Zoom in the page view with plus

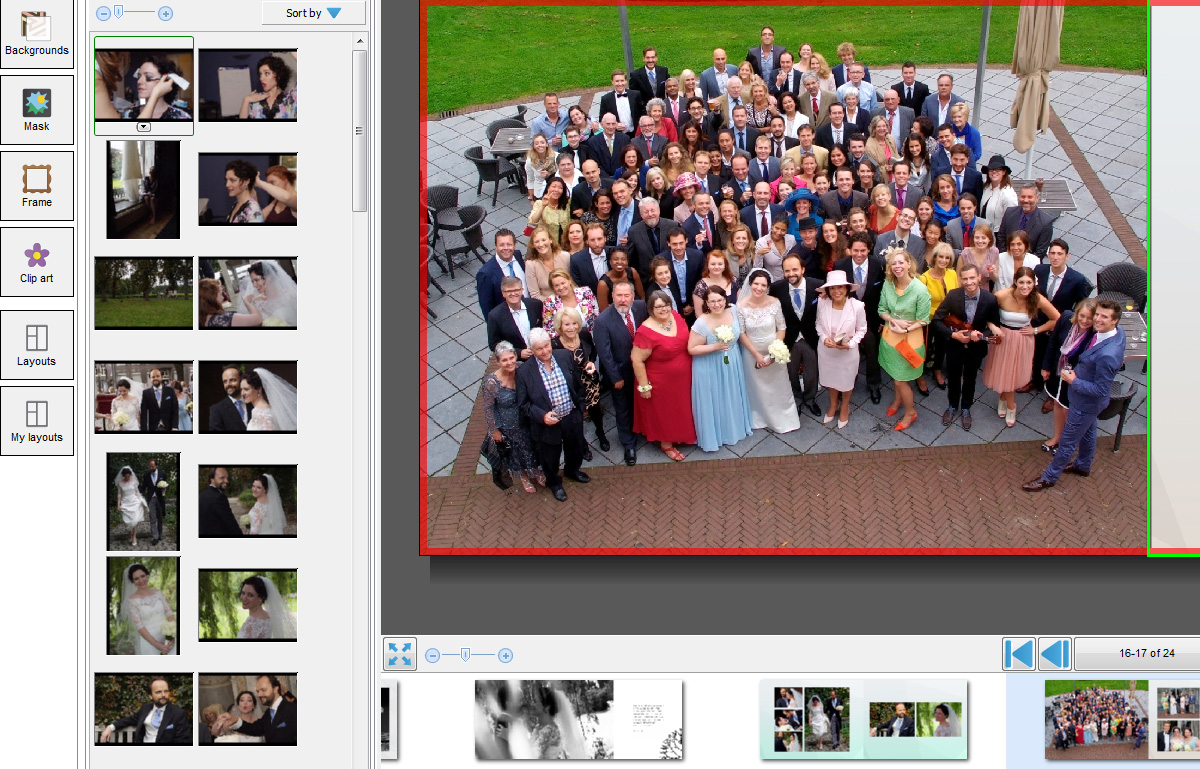(506, 656)
